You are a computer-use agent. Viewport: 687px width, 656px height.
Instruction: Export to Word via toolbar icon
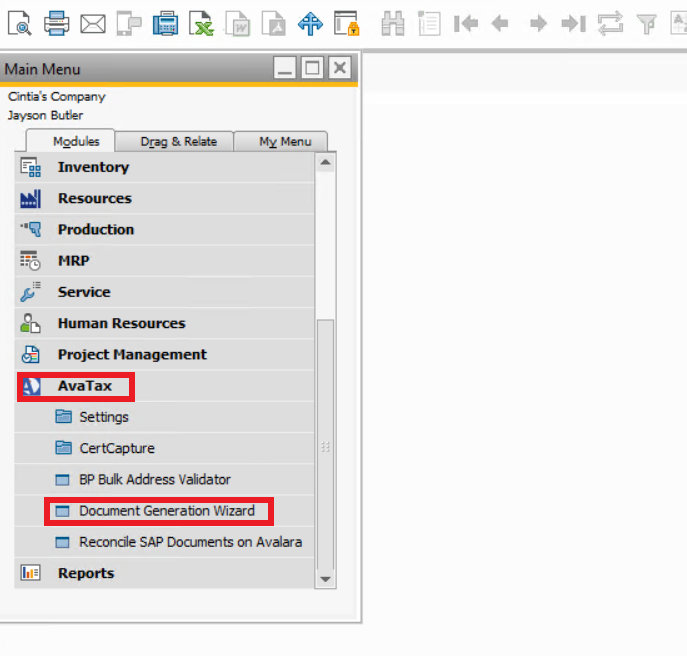(237, 24)
